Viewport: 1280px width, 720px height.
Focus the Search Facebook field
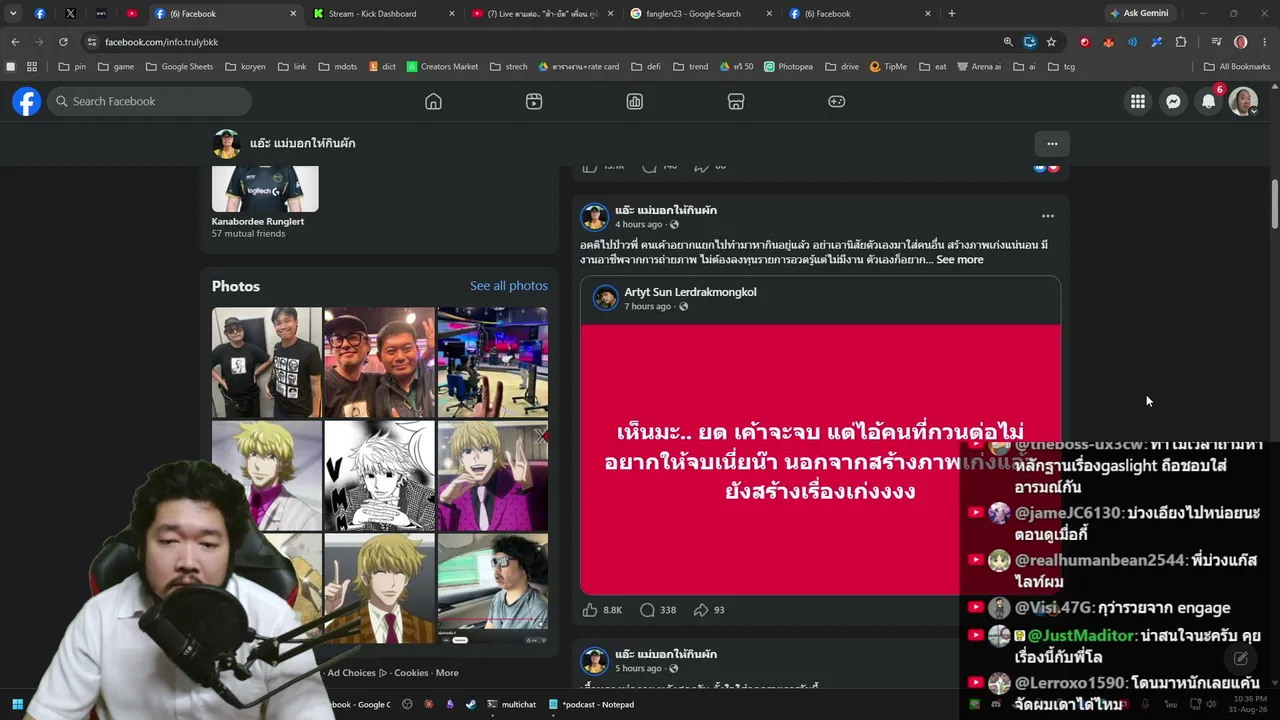point(149,101)
